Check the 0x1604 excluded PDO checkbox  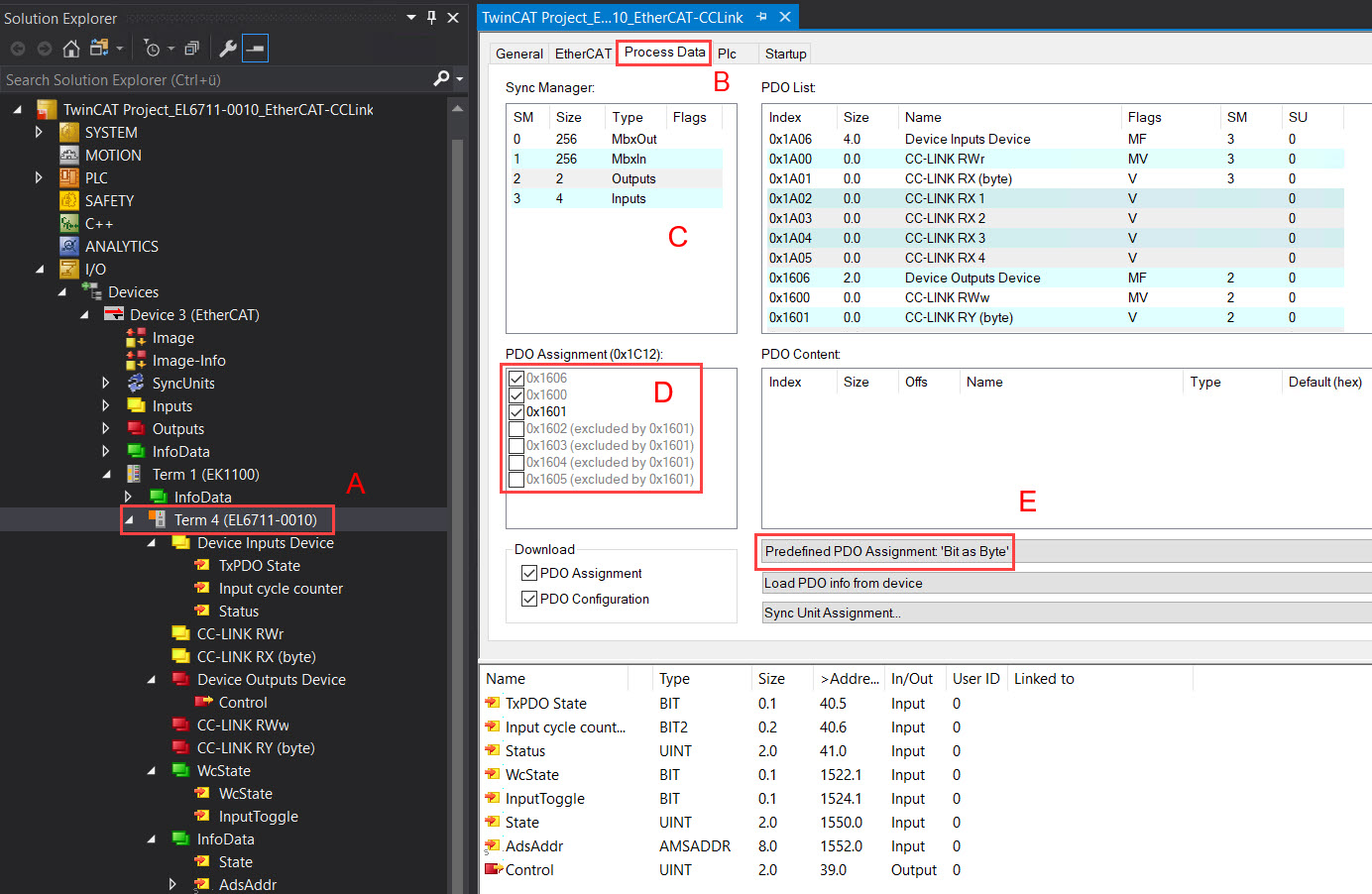click(515, 463)
